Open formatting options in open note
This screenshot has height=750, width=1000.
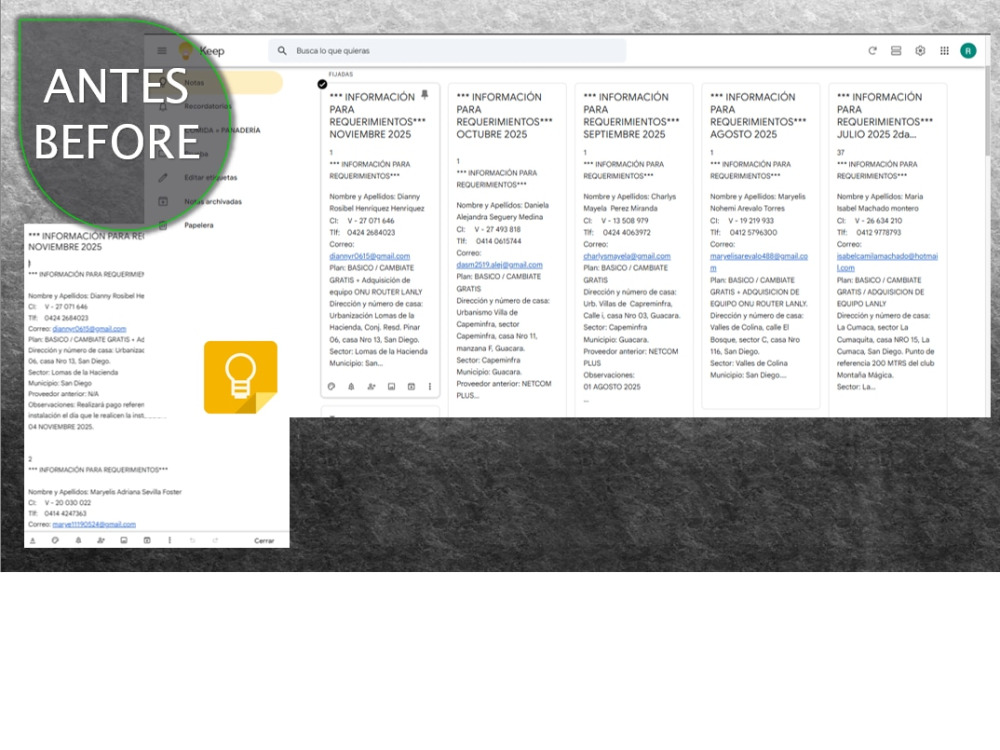tap(33, 540)
